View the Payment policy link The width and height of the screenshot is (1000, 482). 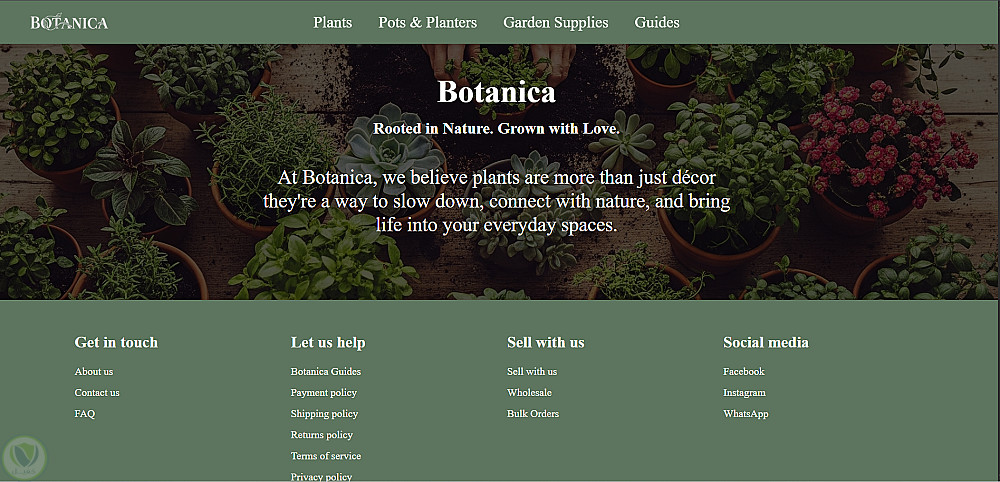pyautogui.click(x=324, y=393)
